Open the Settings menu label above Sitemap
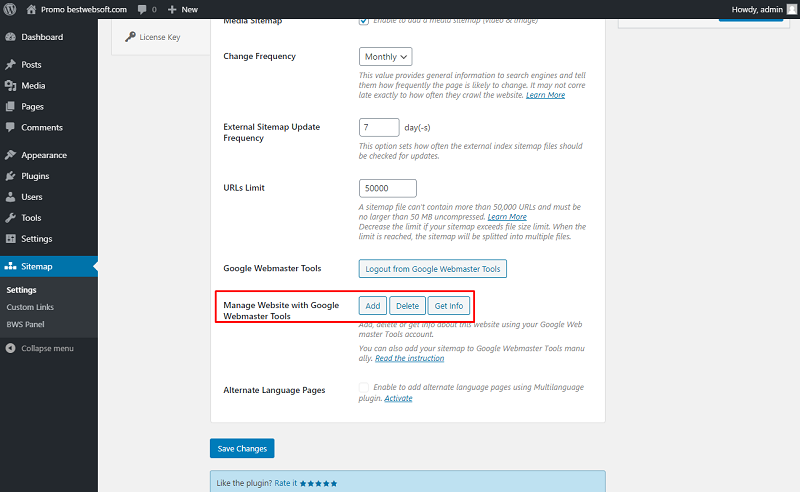 coord(37,238)
